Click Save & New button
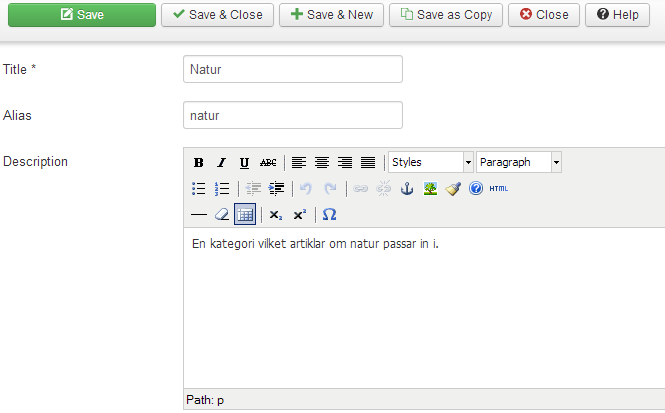Screen dimensions: 665x413 331,15
